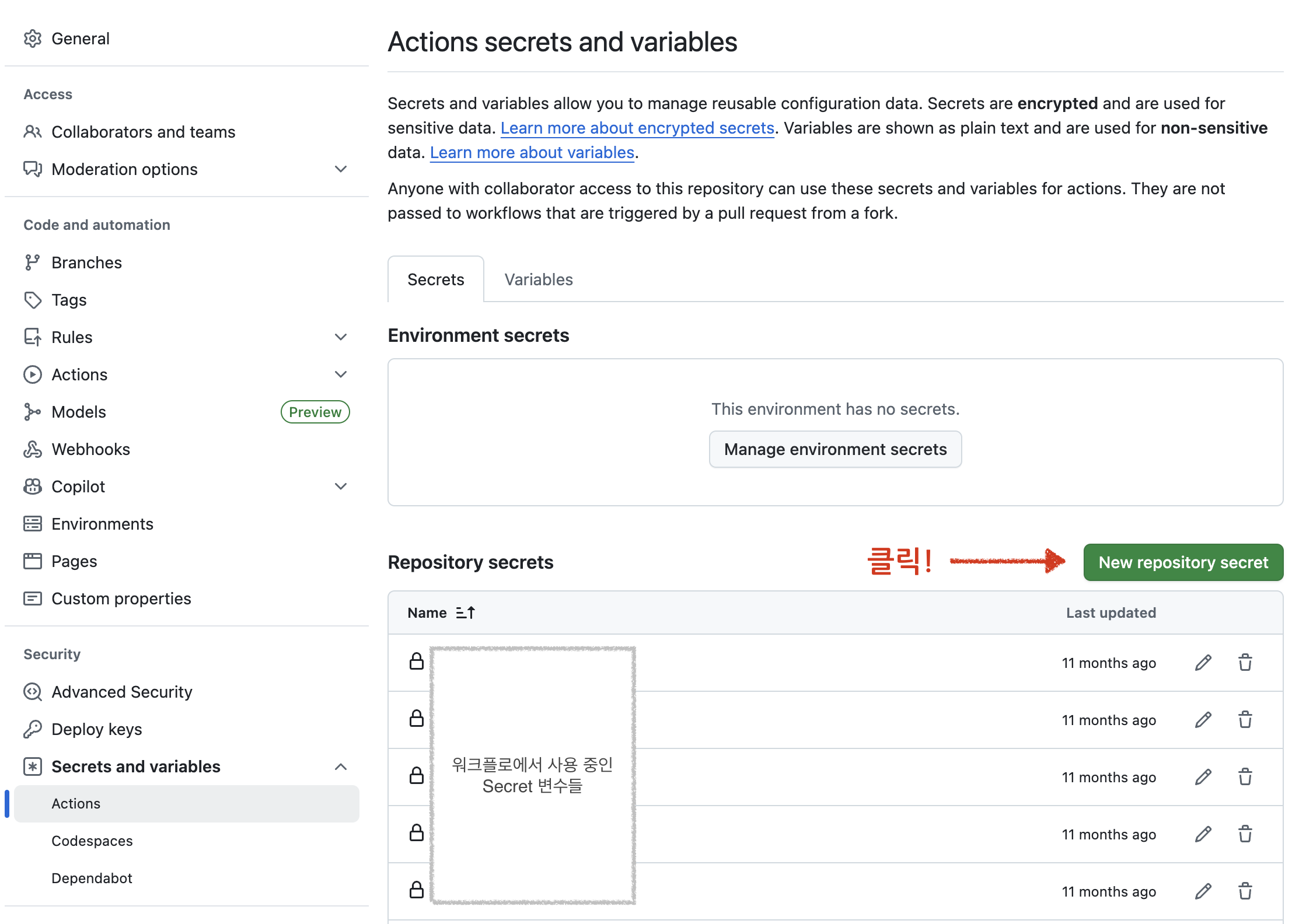This screenshot has width=1306, height=924.
Task: Click the Advanced Security icon
Action: [x=33, y=692]
